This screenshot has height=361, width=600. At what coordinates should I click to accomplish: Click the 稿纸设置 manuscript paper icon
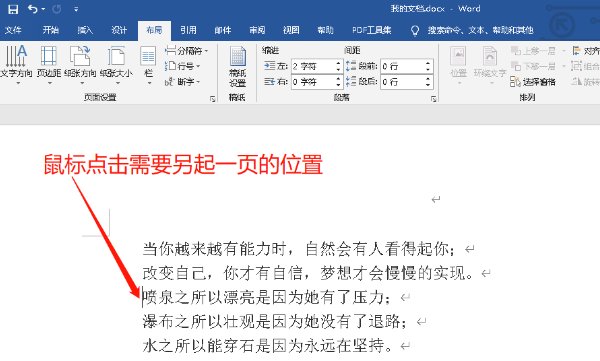pos(237,66)
